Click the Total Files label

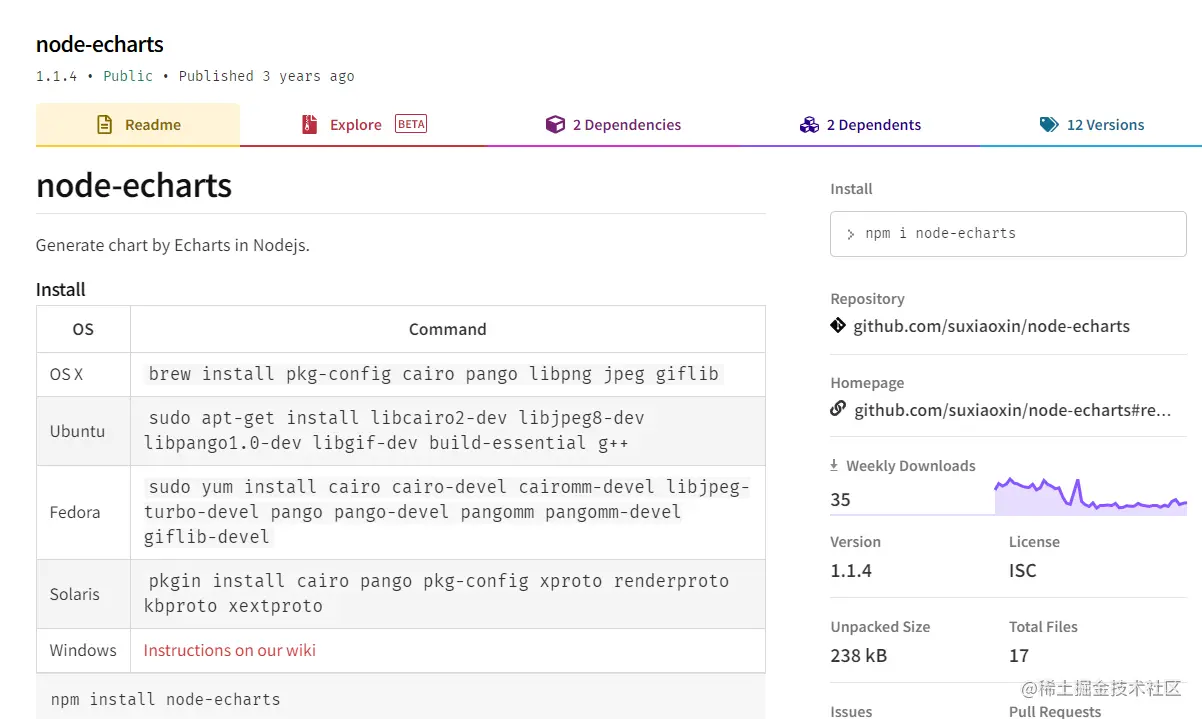pyautogui.click(x=1043, y=626)
